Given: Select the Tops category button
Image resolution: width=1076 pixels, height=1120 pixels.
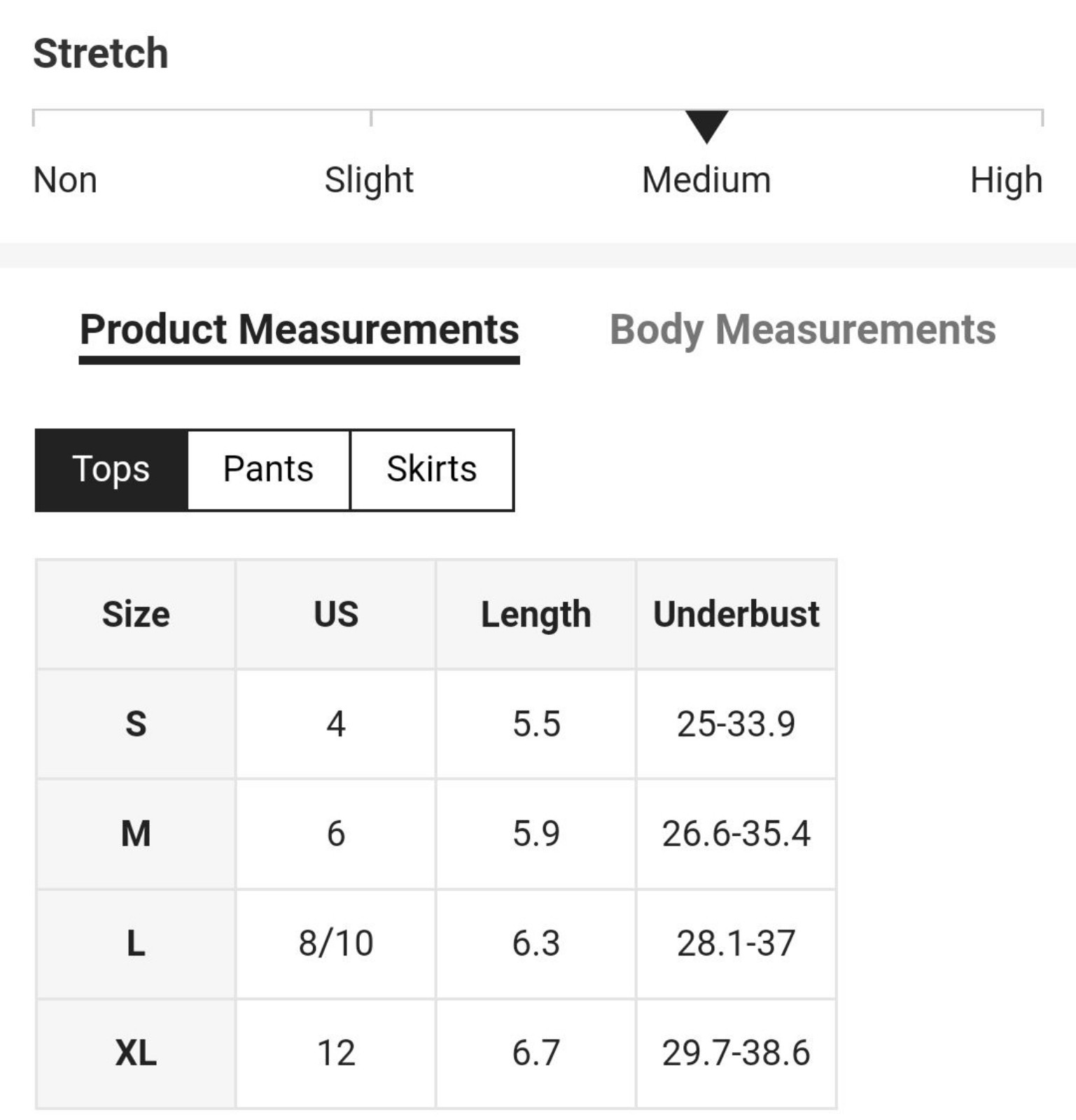Looking at the screenshot, I should 111,470.
